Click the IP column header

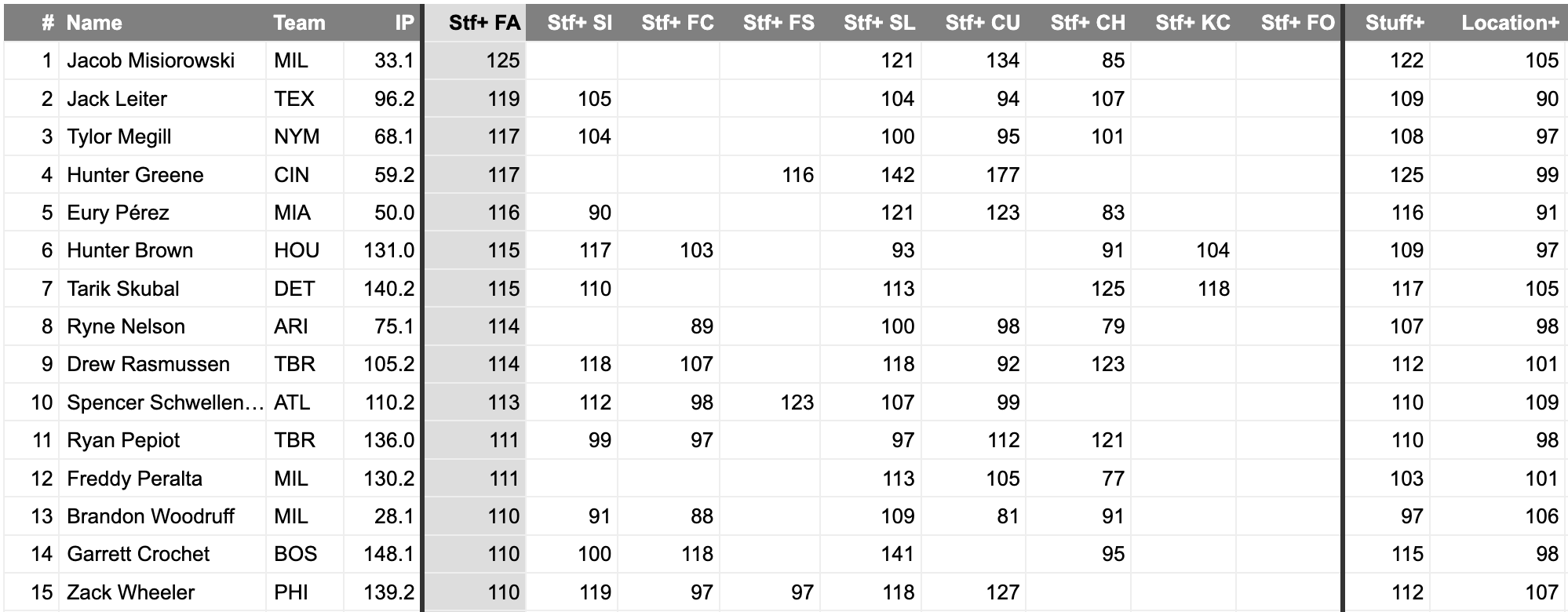403,23
